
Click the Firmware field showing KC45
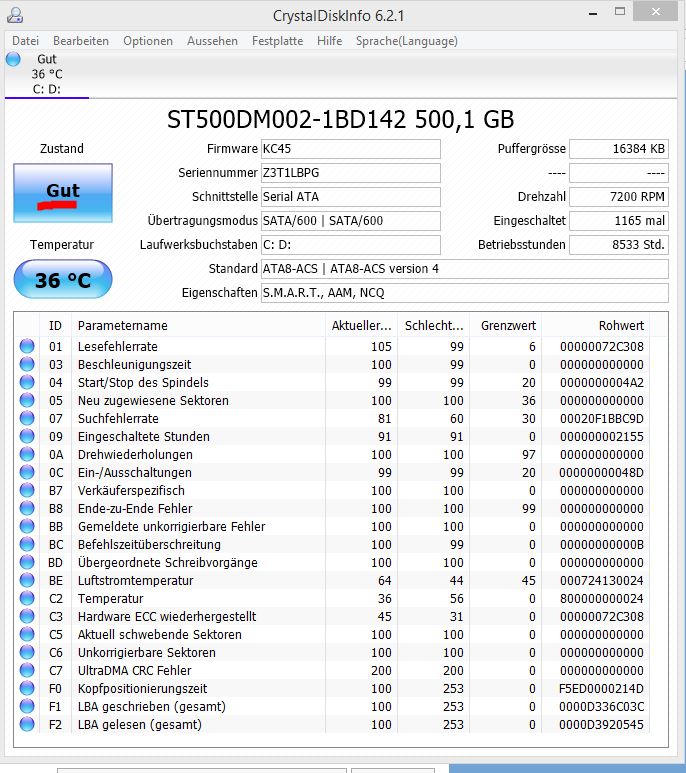350,149
